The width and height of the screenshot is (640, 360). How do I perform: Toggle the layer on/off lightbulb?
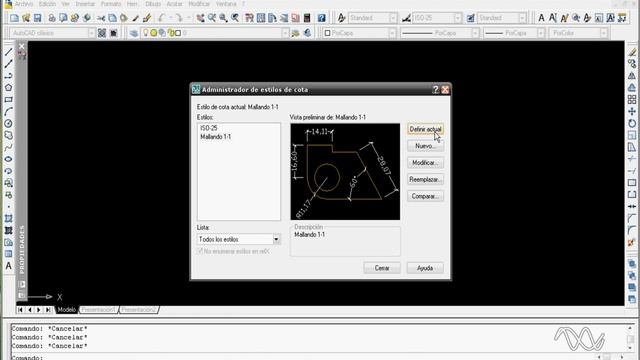point(146,33)
